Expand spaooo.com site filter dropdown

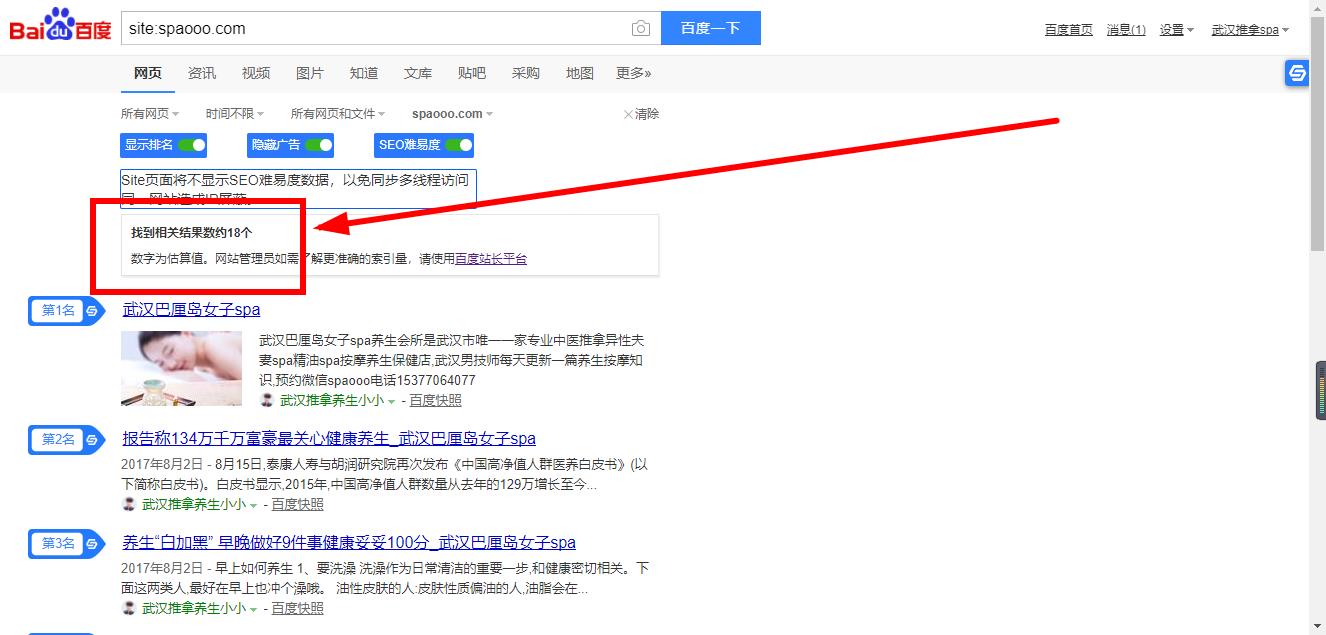coord(453,114)
